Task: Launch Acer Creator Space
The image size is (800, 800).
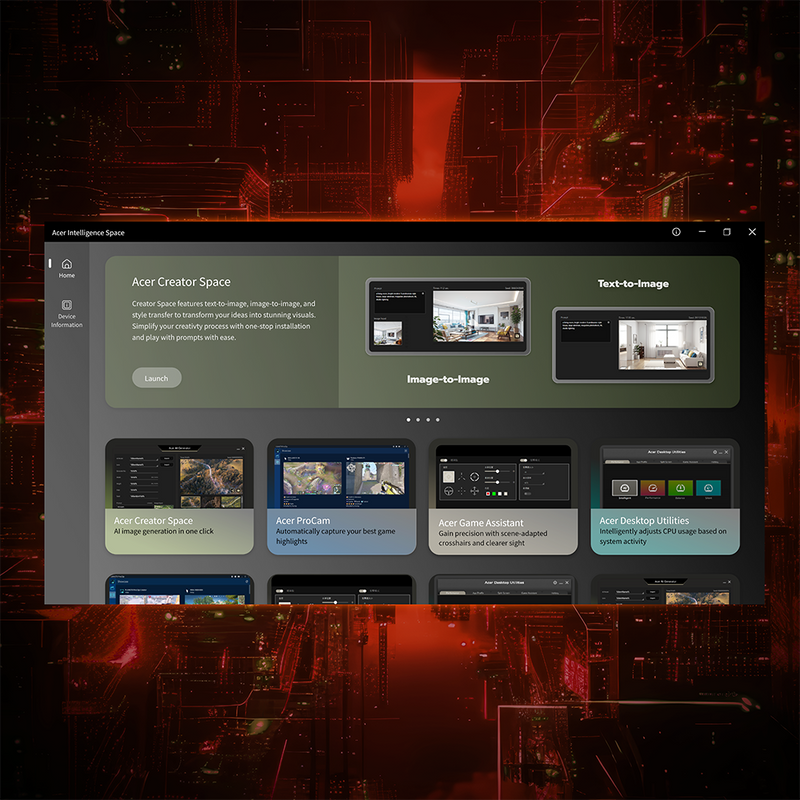Action: click(157, 378)
